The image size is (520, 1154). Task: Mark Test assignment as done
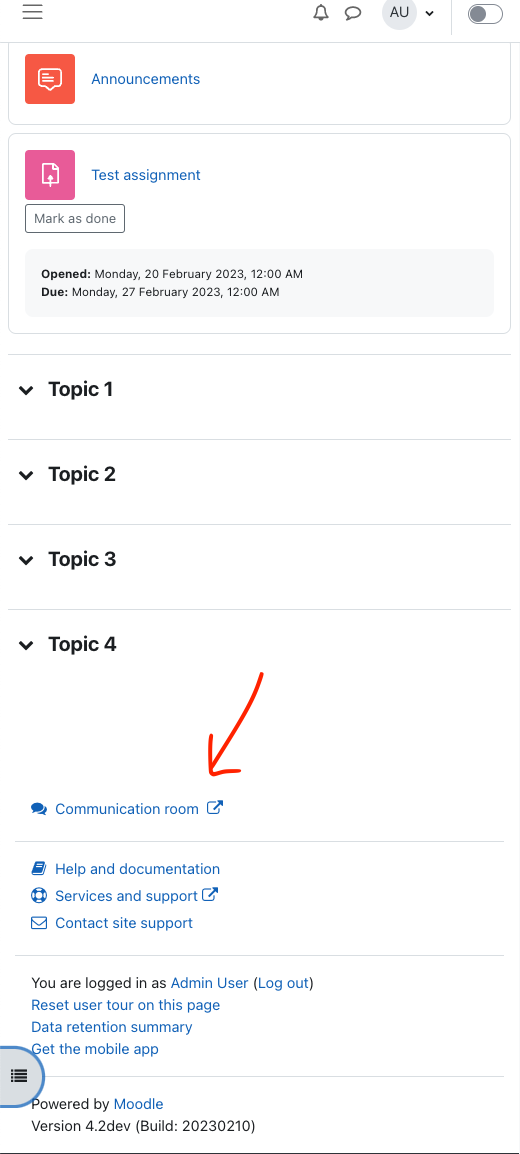[x=75, y=219]
